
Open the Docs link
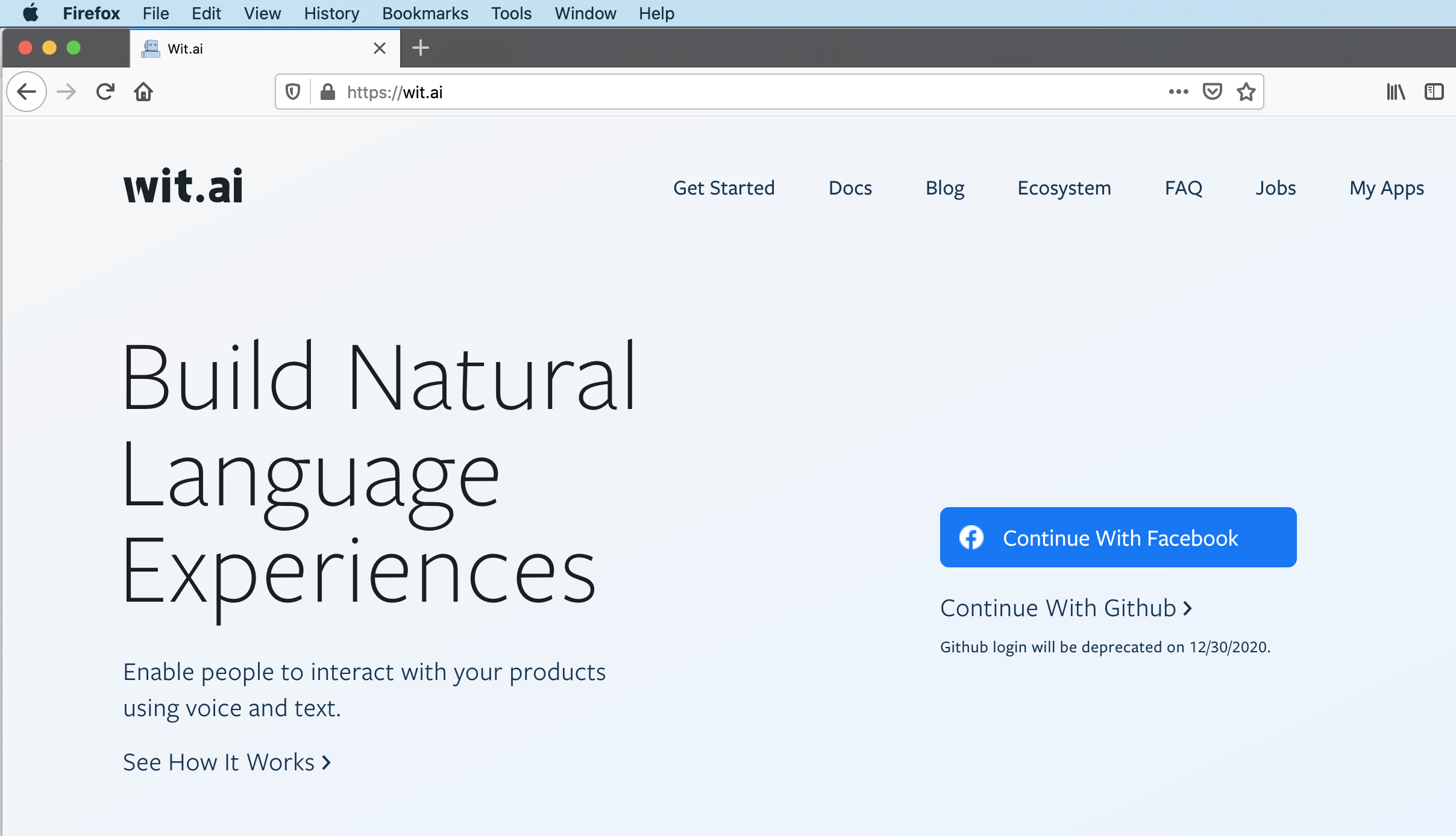pos(850,188)
